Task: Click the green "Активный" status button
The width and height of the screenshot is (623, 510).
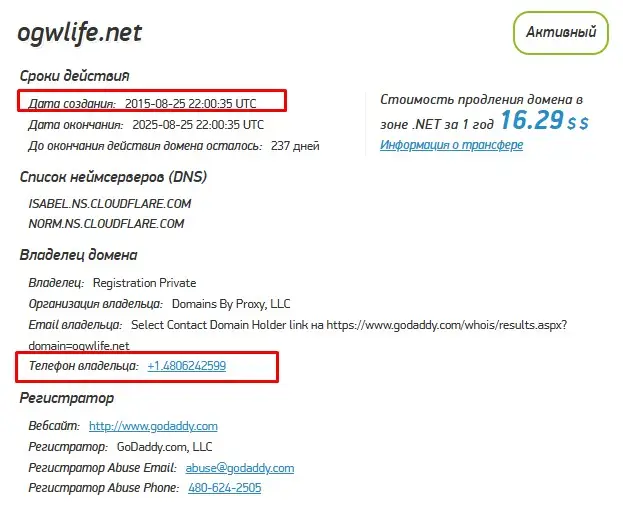Action: click(x=560, y=33)
